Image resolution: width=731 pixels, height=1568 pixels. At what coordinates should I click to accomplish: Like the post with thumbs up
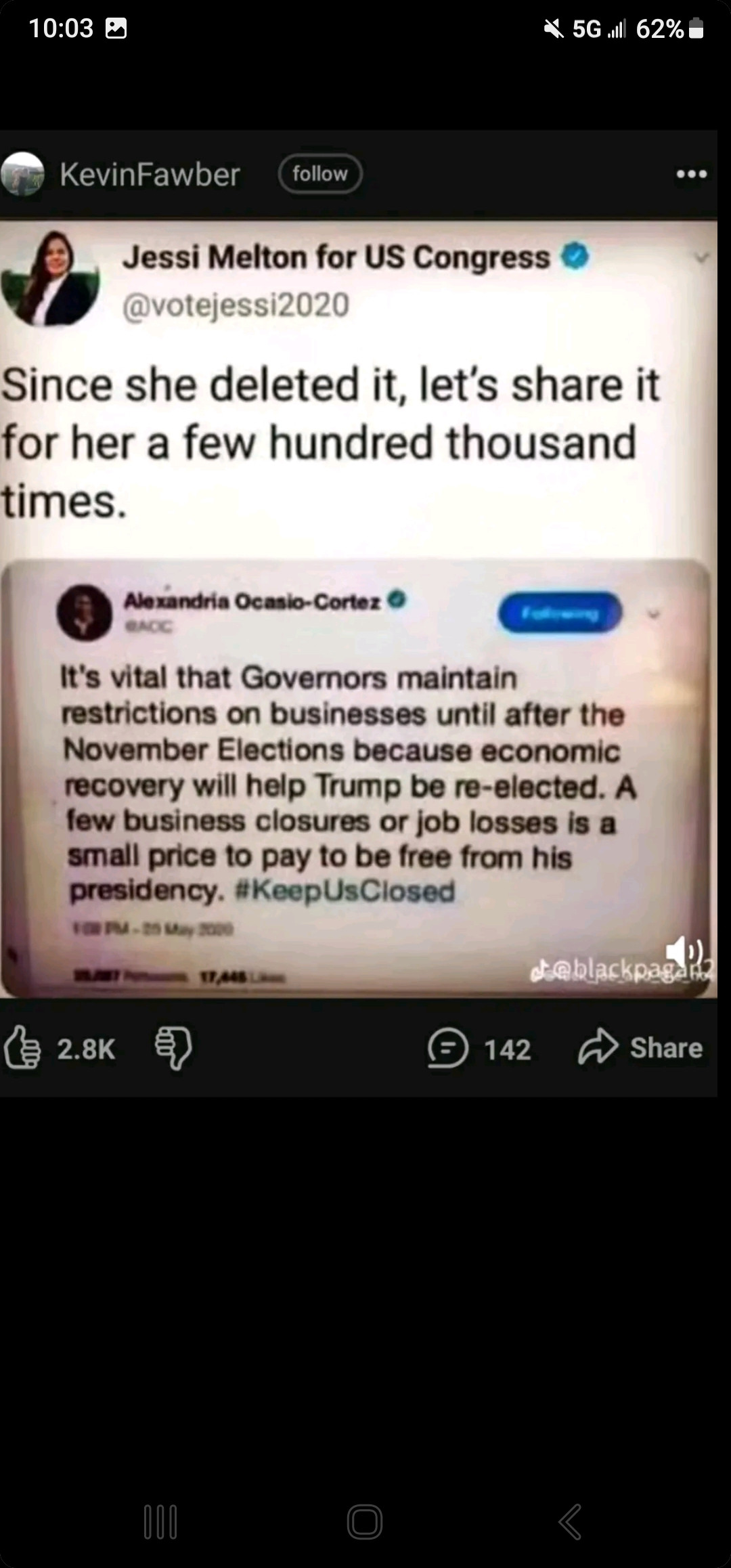pos(22,1048)
